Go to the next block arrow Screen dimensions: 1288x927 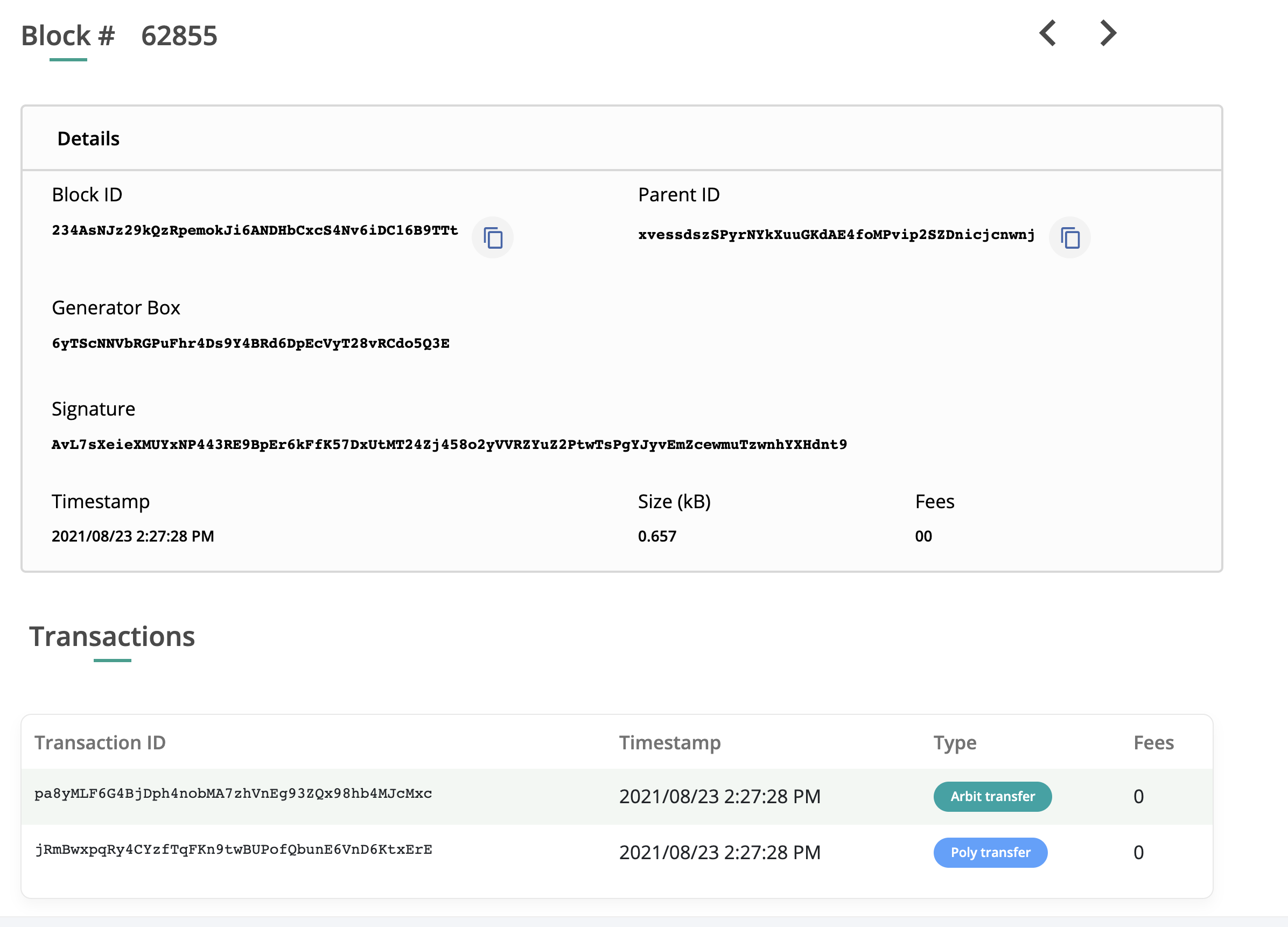click(1108, 33)
